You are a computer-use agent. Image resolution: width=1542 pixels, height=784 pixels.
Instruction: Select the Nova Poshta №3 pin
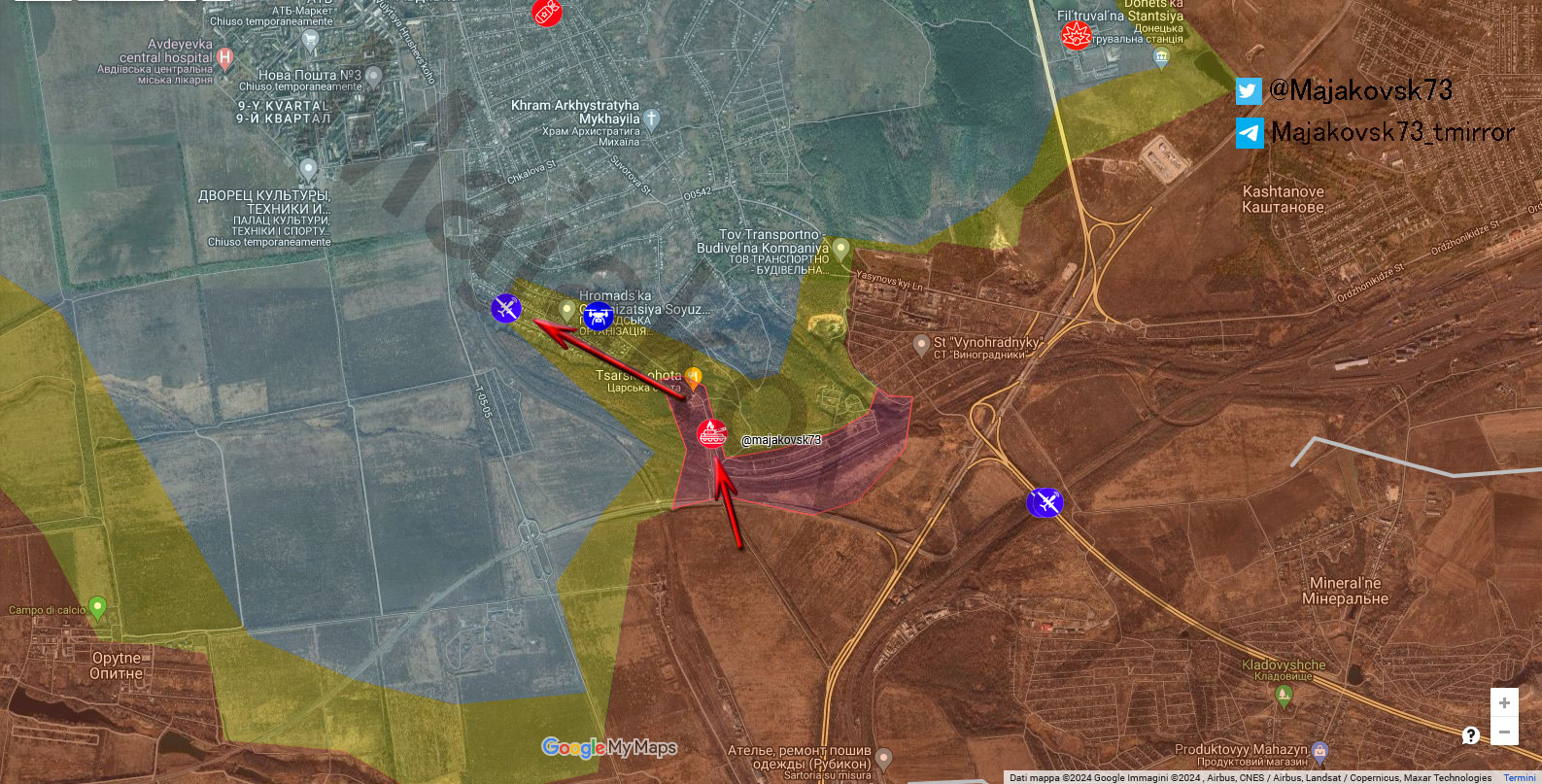click(x=373, y=76)
